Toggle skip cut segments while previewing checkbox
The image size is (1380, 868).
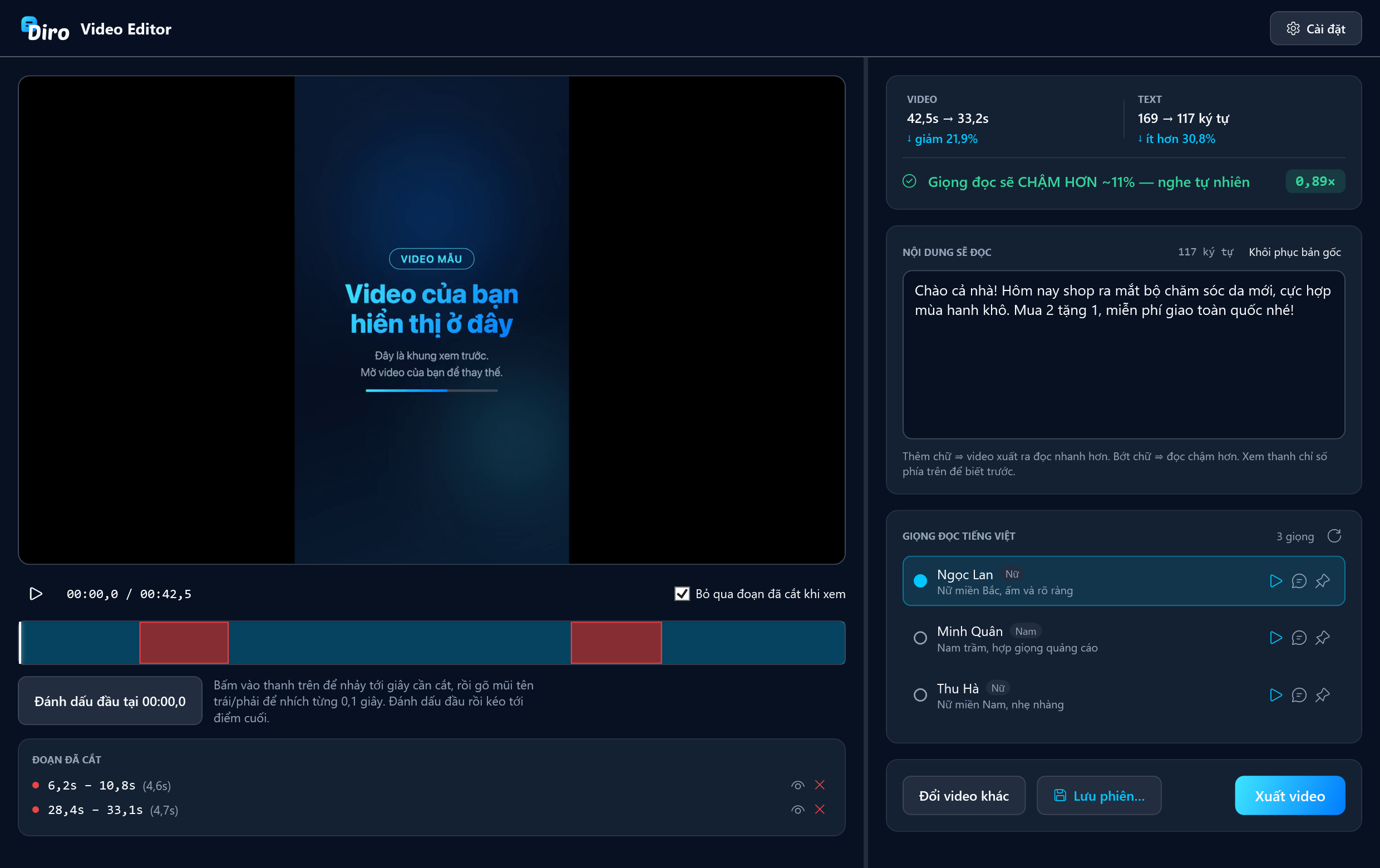[682, 594]
